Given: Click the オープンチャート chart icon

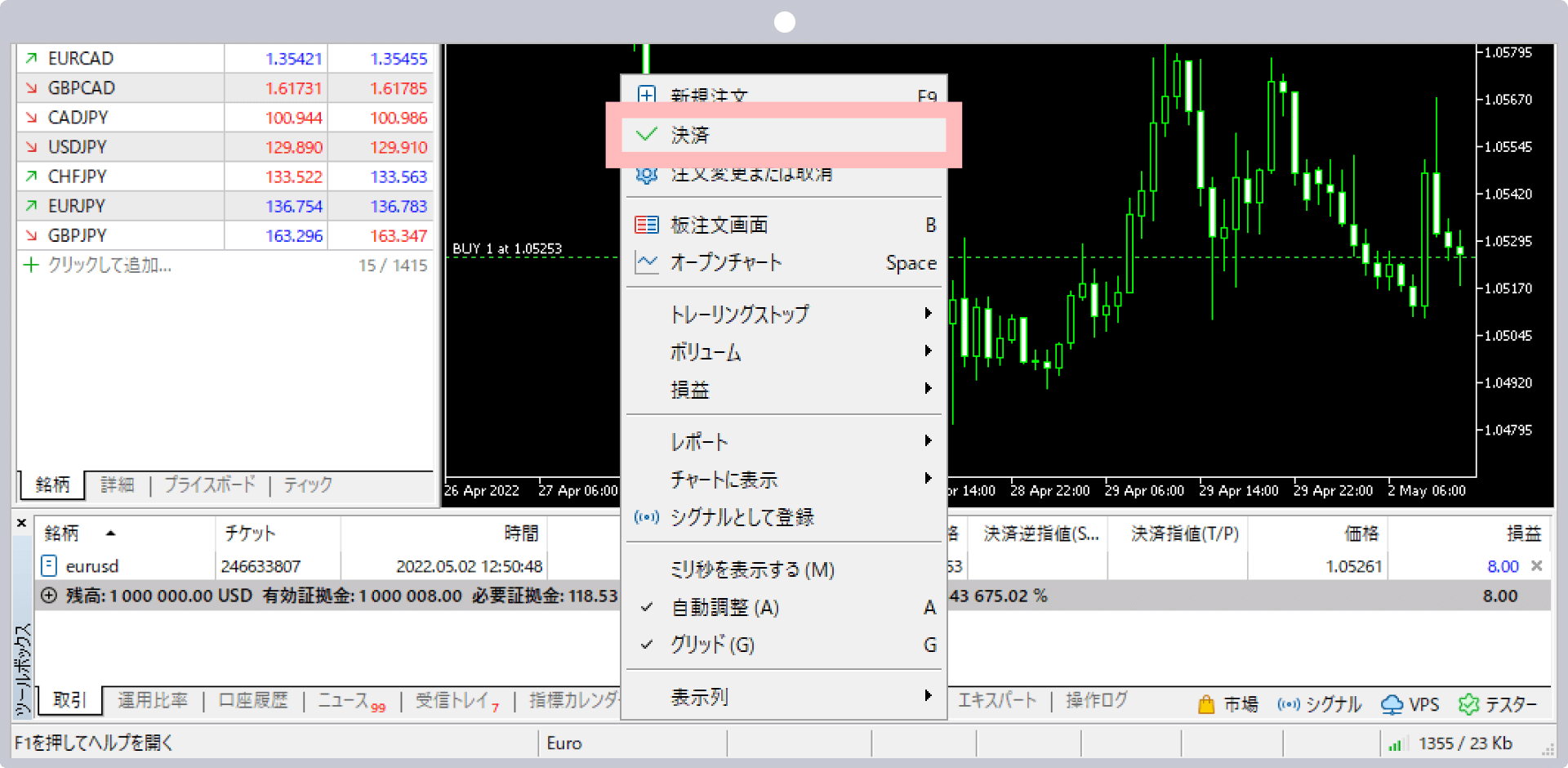Looking at the screenshot, I should coord(647,262).
